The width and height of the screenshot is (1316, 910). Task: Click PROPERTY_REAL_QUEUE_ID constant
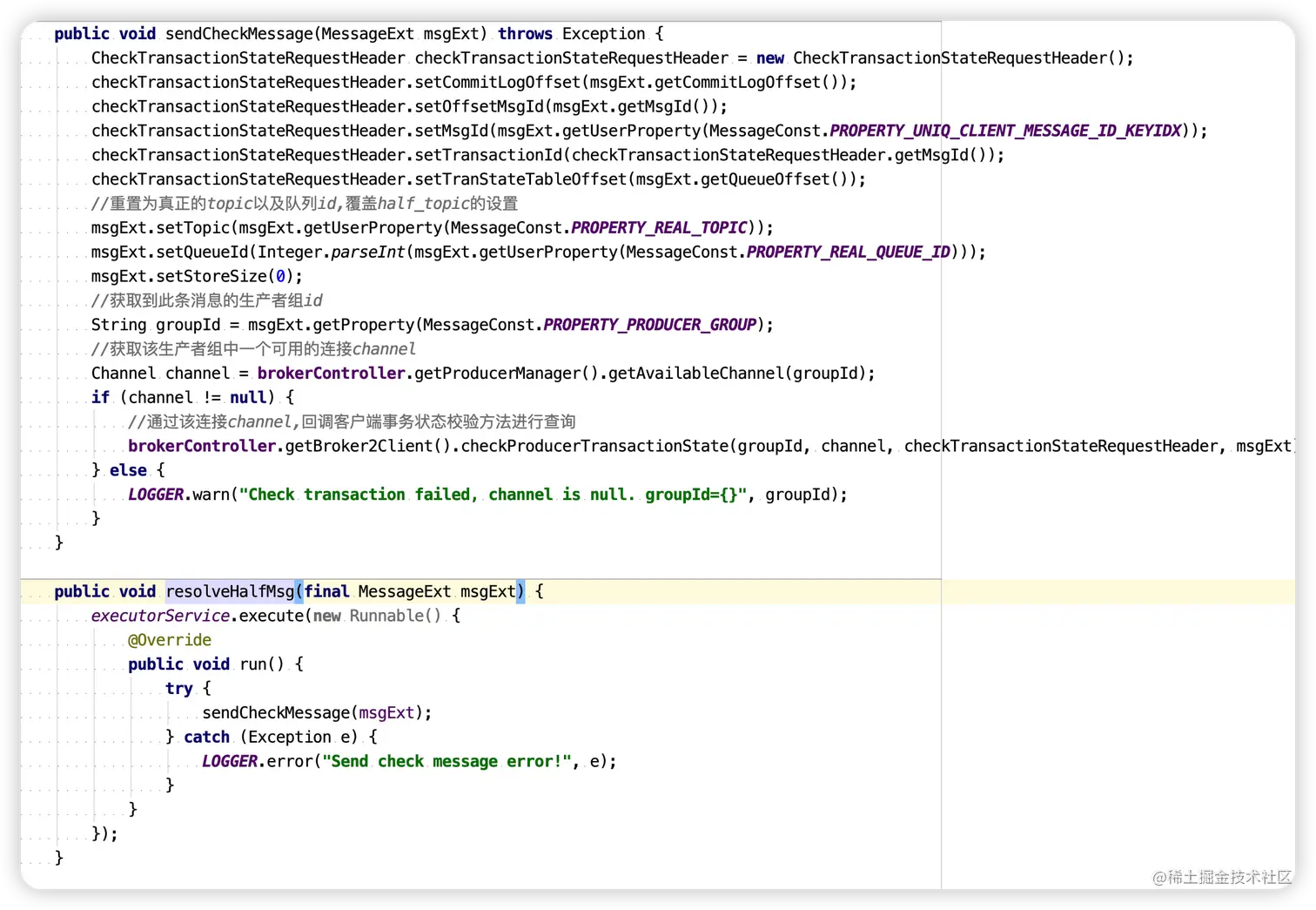pyautogui.click(x=849, y=253)
